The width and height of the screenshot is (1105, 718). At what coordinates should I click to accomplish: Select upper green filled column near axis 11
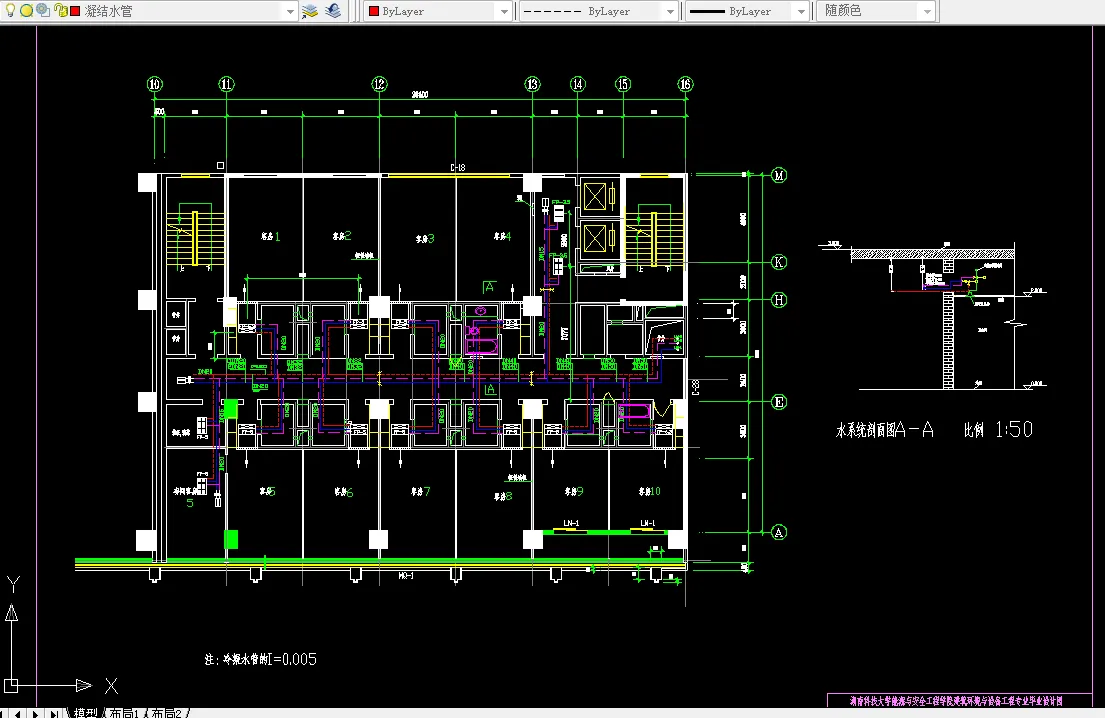[x=230, y=409]
